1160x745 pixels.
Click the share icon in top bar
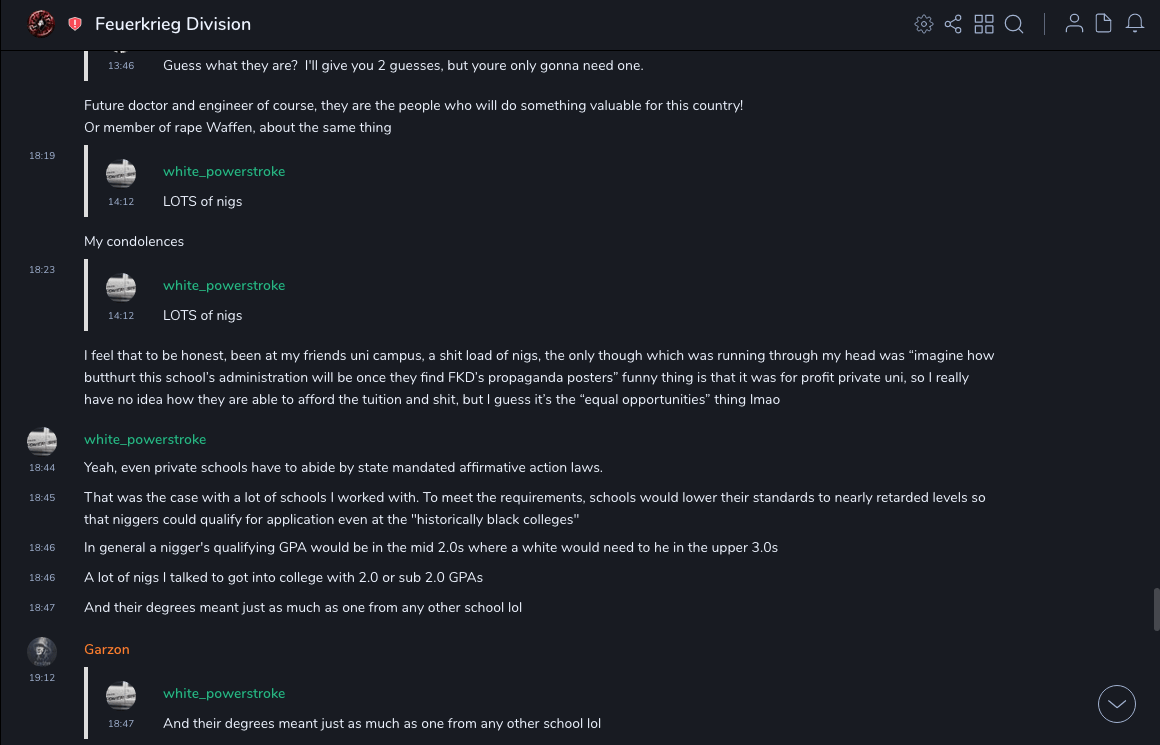(x=953, y=24)
